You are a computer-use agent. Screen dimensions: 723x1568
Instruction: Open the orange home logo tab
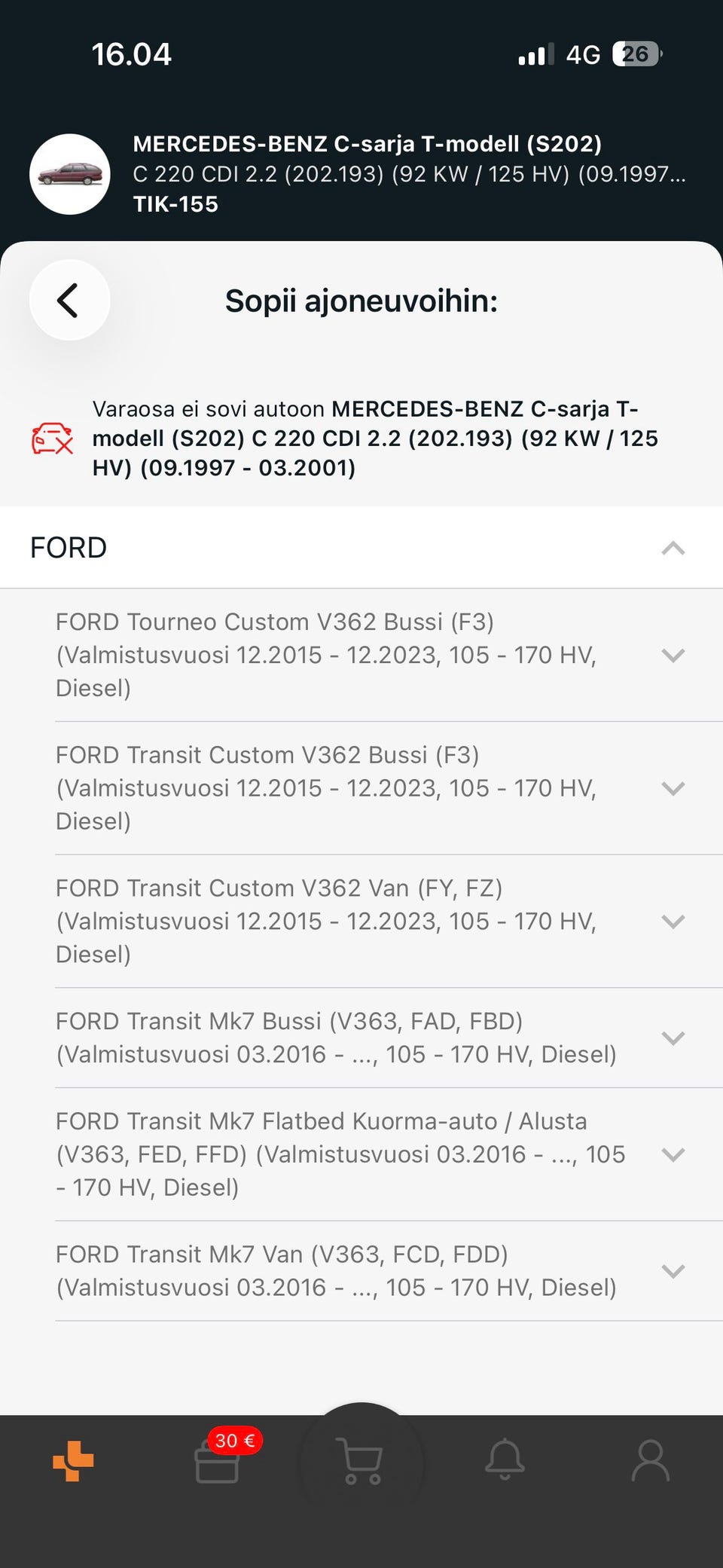click(x=73, y=1461)
